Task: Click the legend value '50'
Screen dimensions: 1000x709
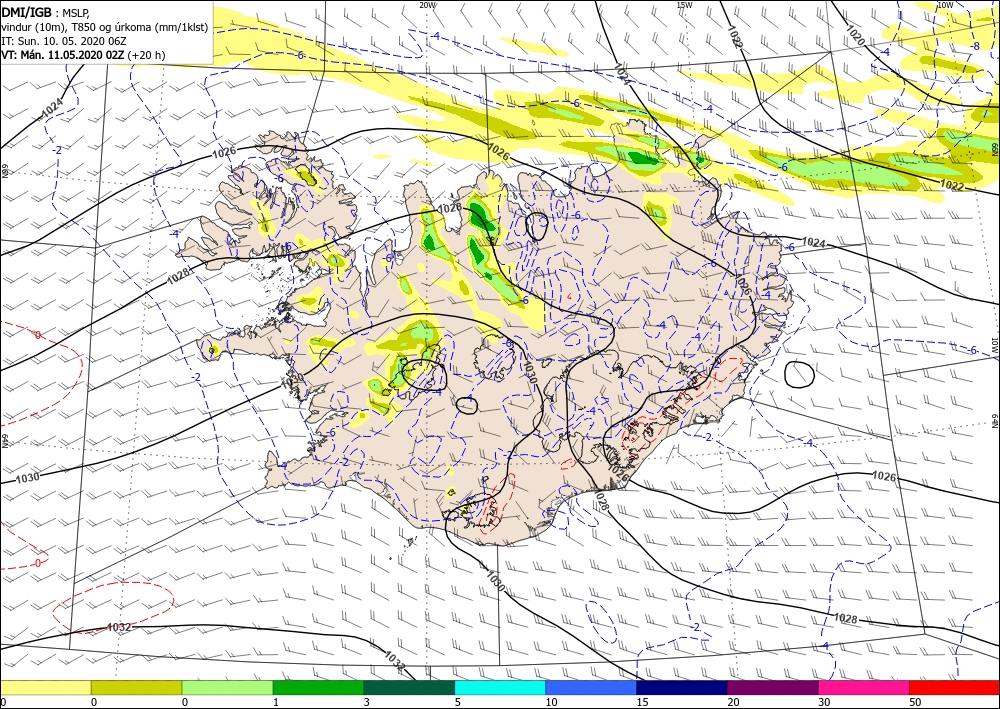Action: 915,702
